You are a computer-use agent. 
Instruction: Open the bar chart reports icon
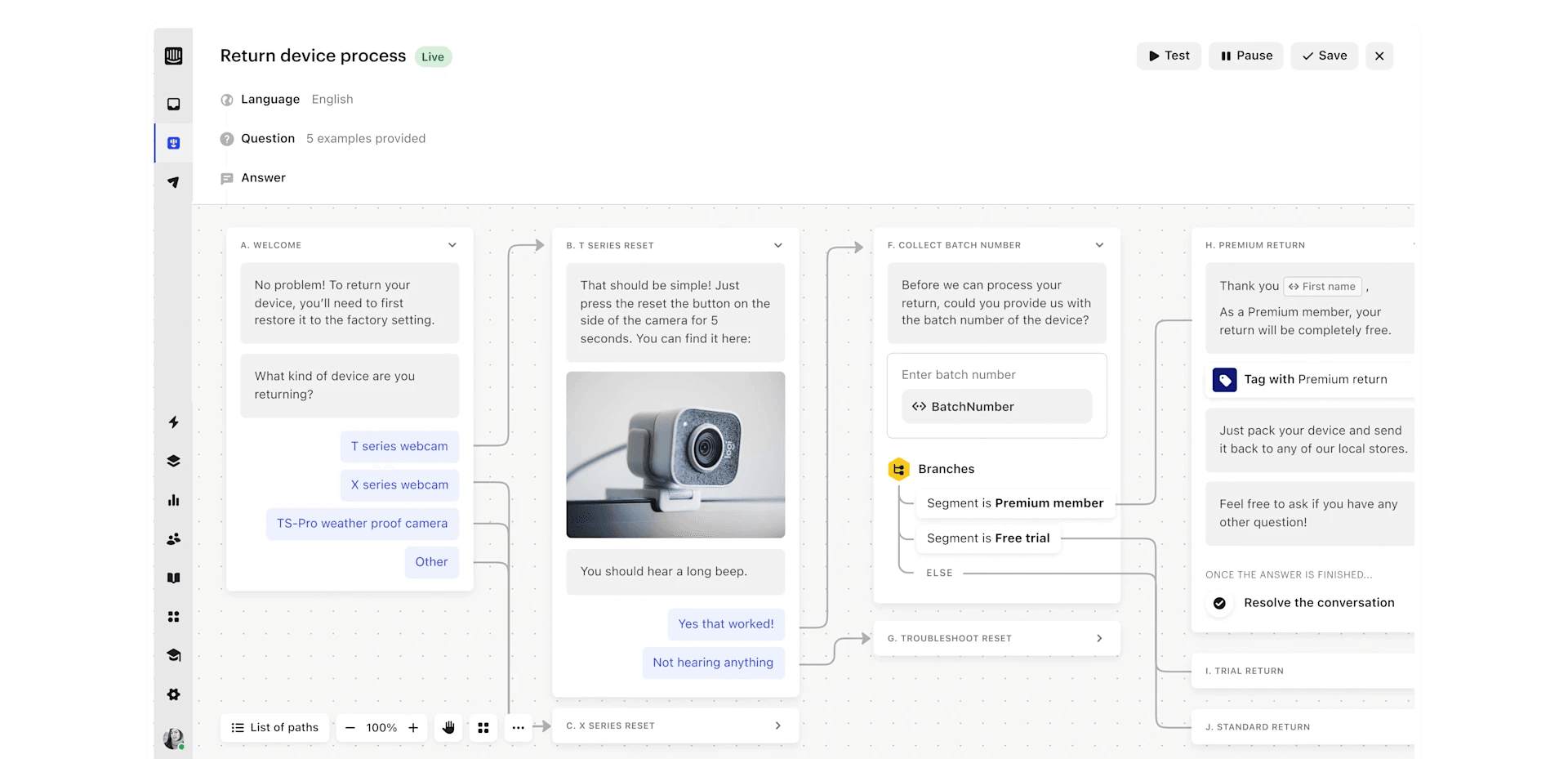tap(173, 500)
